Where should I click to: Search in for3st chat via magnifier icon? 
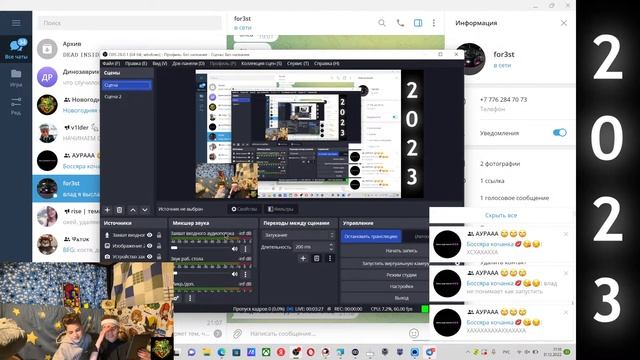tap(382, 23)
